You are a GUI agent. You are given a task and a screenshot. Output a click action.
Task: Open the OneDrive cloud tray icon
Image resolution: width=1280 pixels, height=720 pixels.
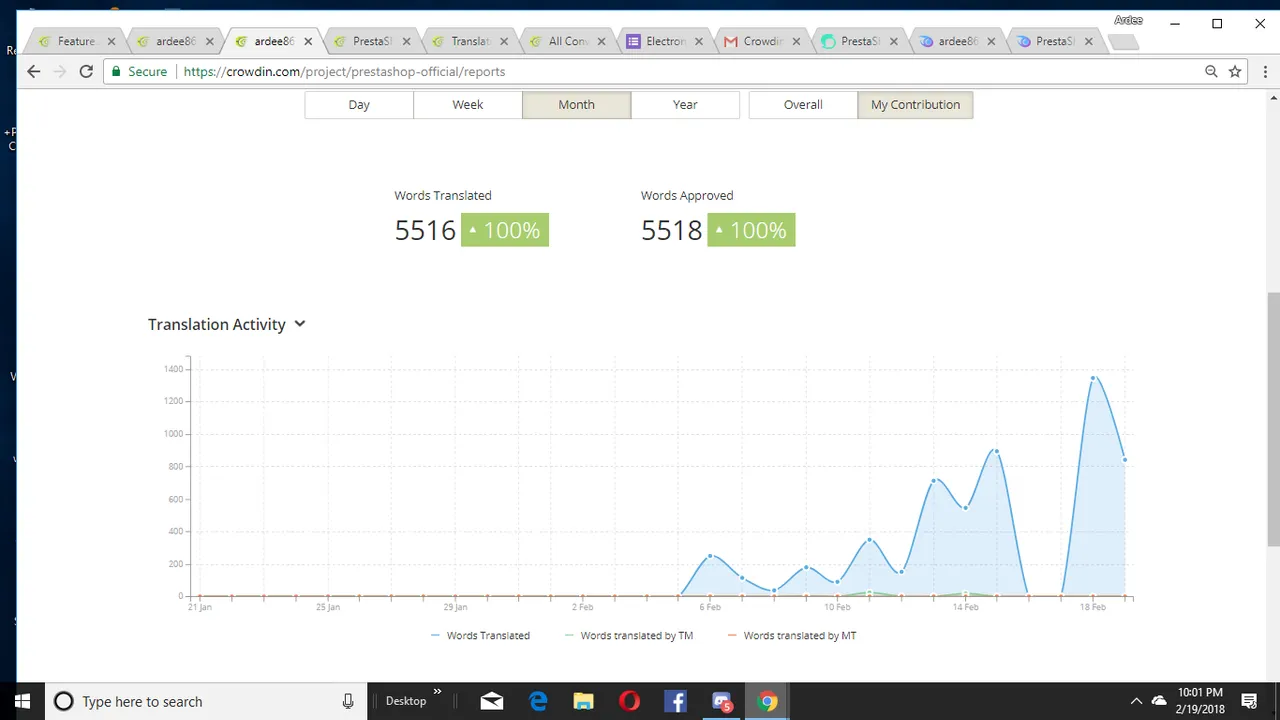tap(1159, 701)
